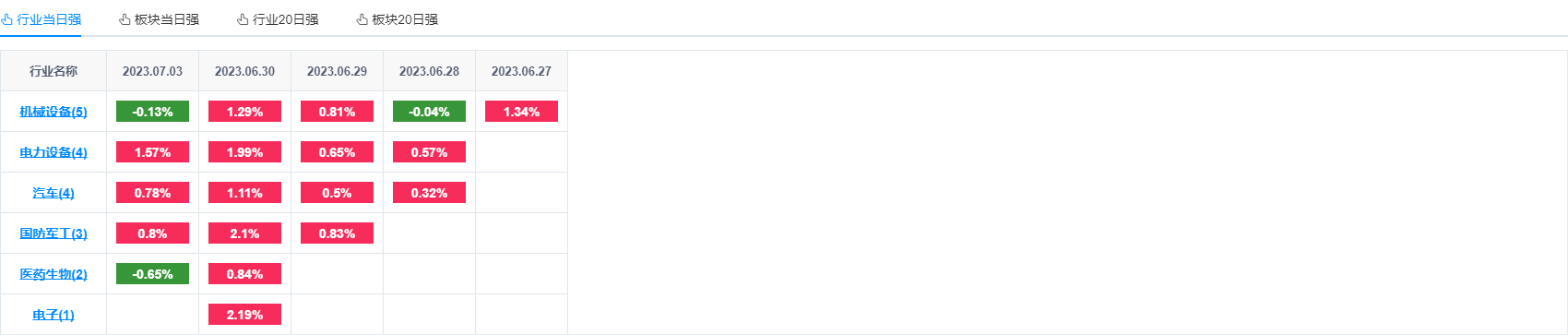This screenshot has width=1568, height=335.
Task: Click the green -0.65% badge for 医药生物
Action: (x=152, y=274)
